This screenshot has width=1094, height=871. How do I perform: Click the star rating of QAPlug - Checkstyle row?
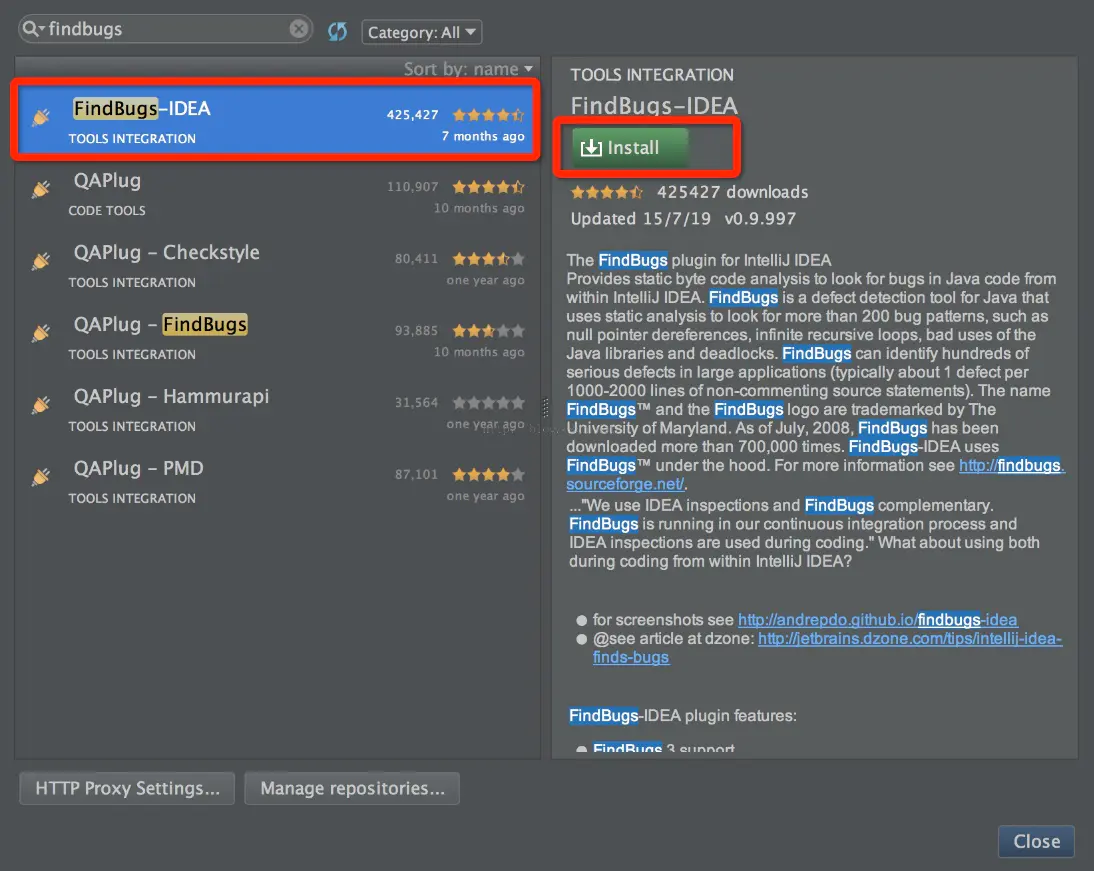(x=488, y=259)
